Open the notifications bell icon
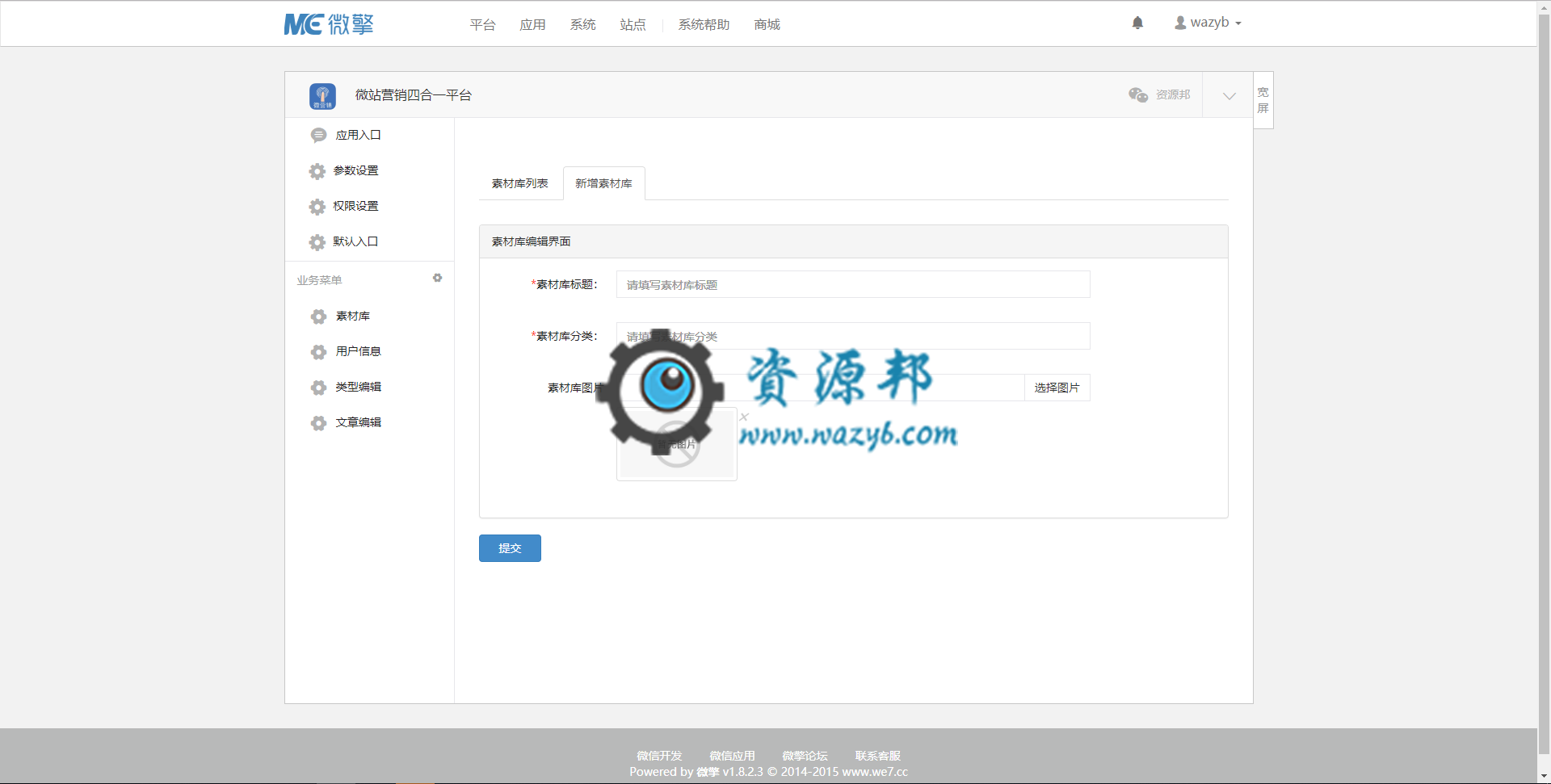 (1137, 23)
